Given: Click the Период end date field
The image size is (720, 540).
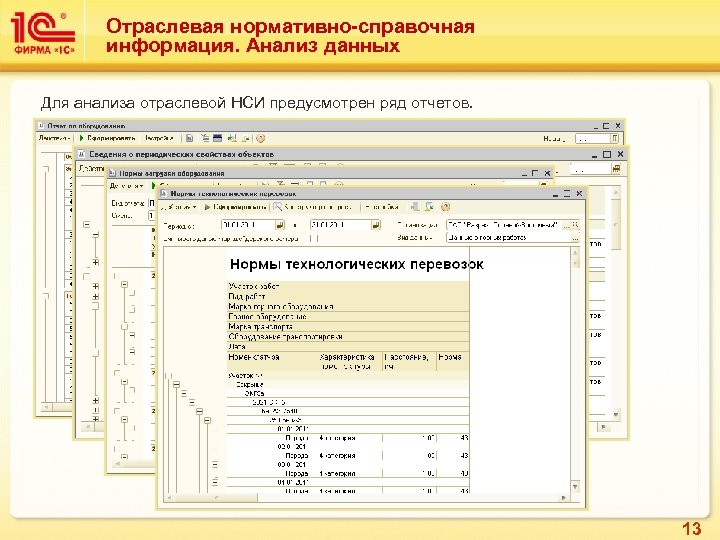Looking at the screenshot, I should click(340, 225).
